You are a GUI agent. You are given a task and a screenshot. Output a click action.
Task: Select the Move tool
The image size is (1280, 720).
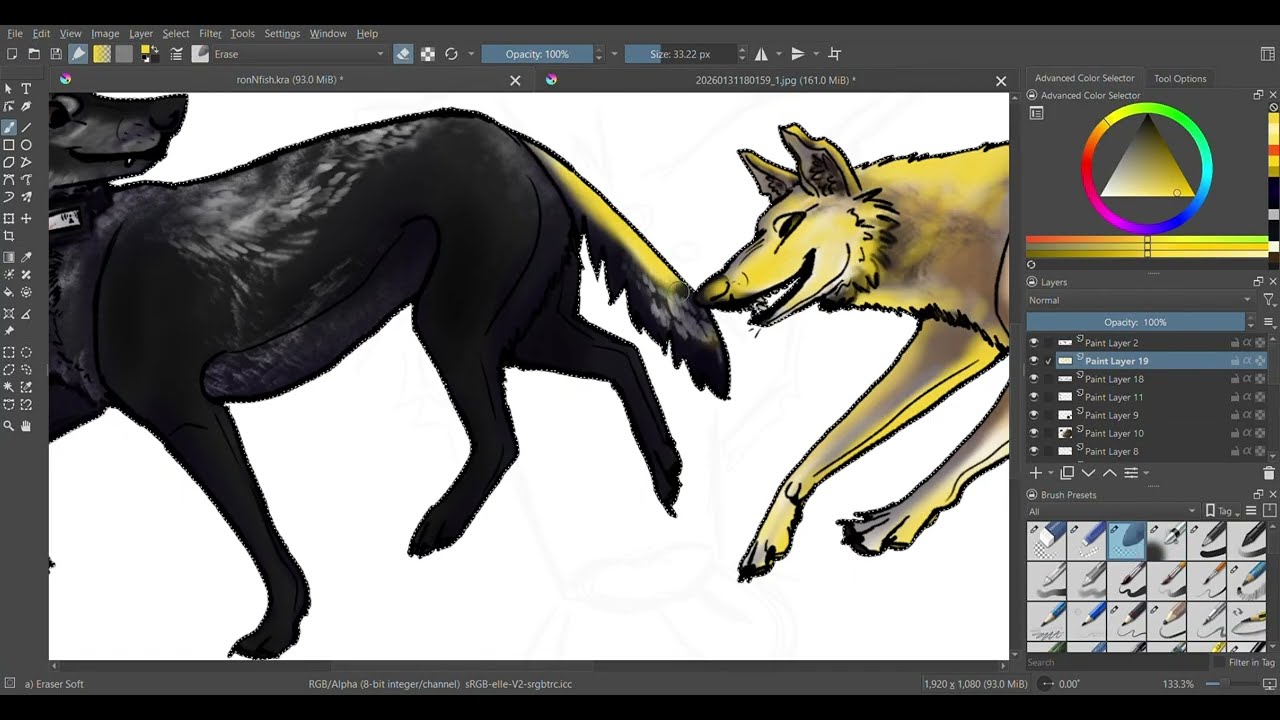point(27,218)
